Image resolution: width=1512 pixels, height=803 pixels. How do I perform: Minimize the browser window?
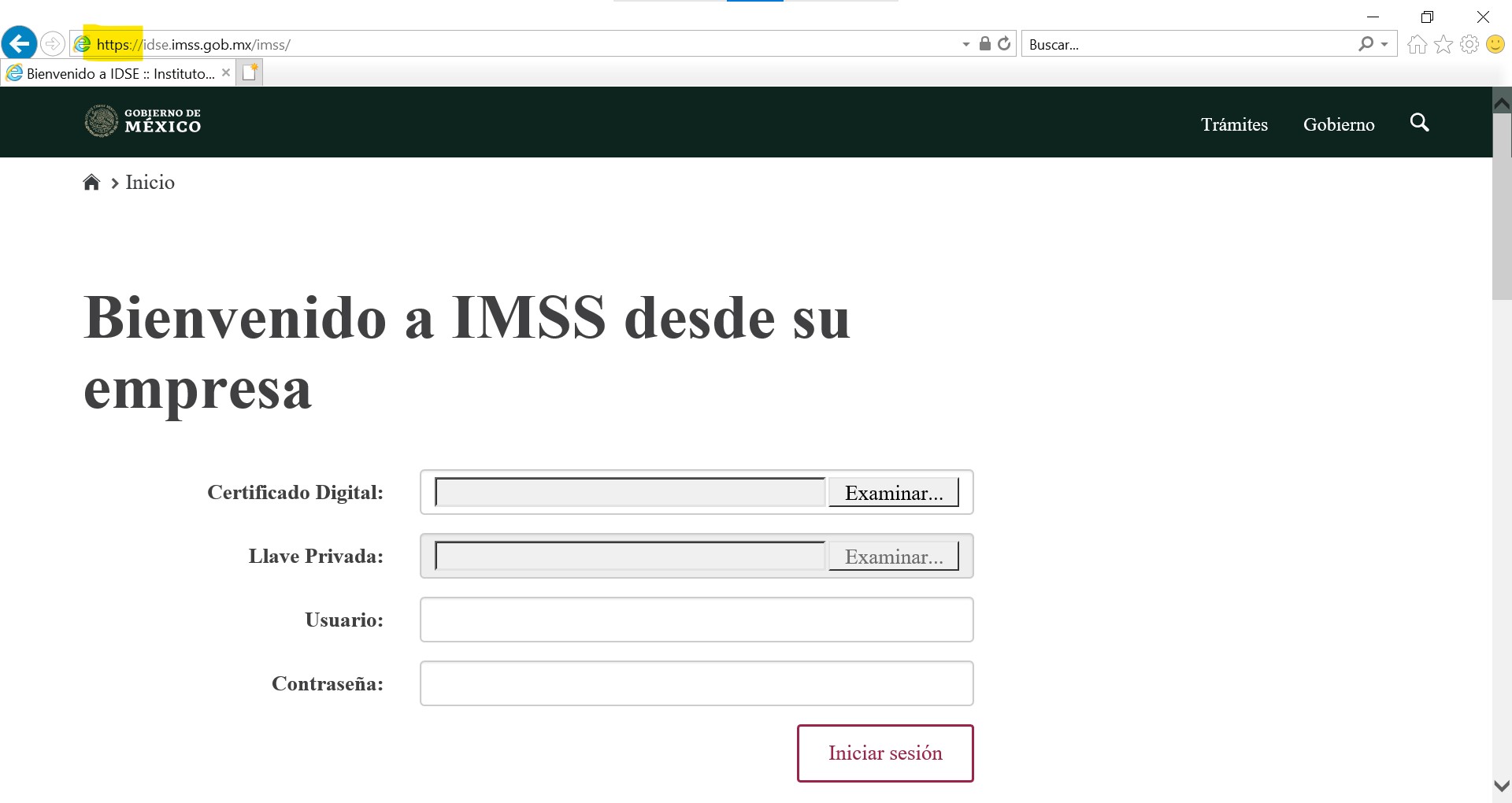(1373, 17)
